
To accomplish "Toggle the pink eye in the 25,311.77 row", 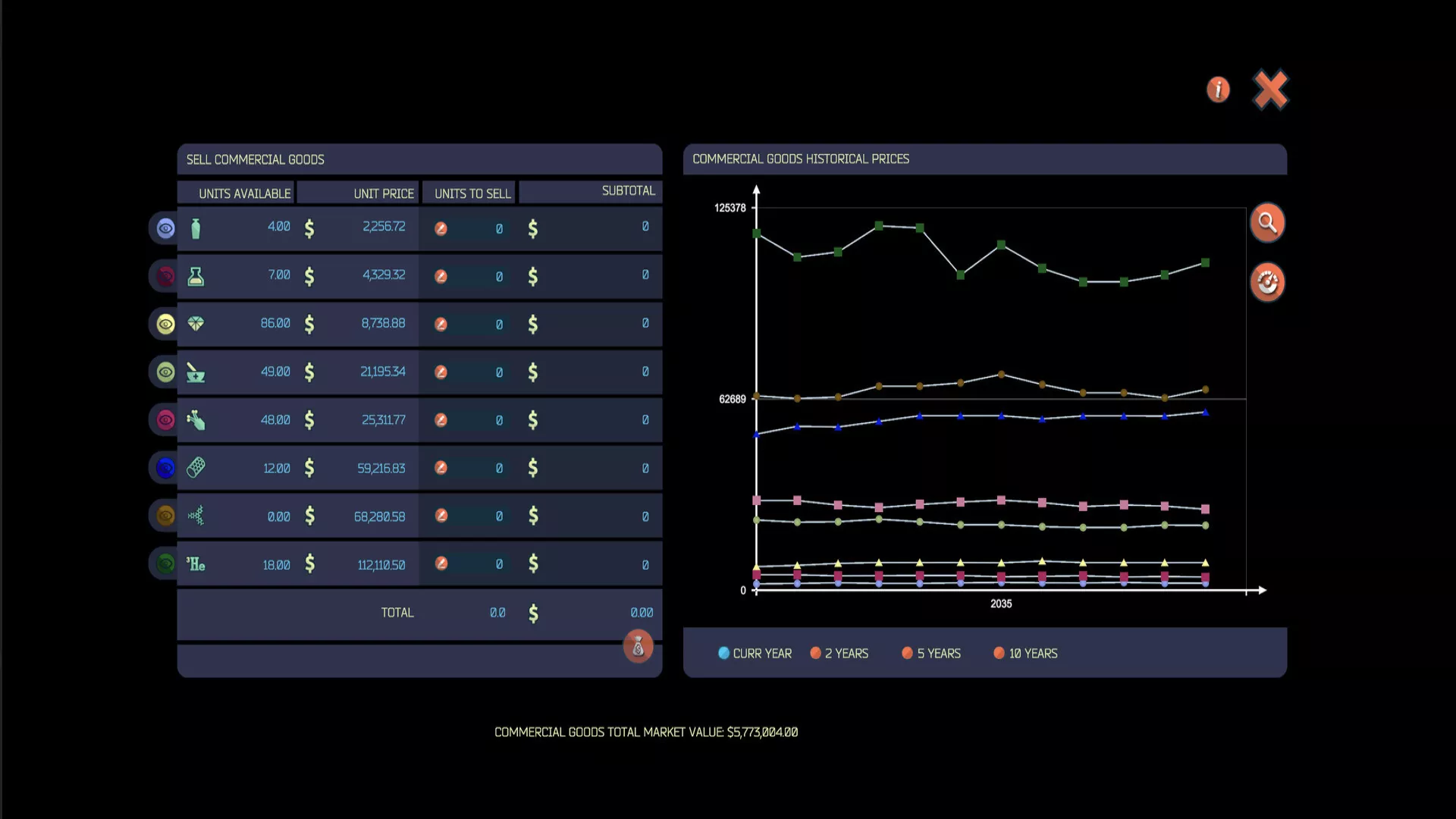I will point(165,420).
